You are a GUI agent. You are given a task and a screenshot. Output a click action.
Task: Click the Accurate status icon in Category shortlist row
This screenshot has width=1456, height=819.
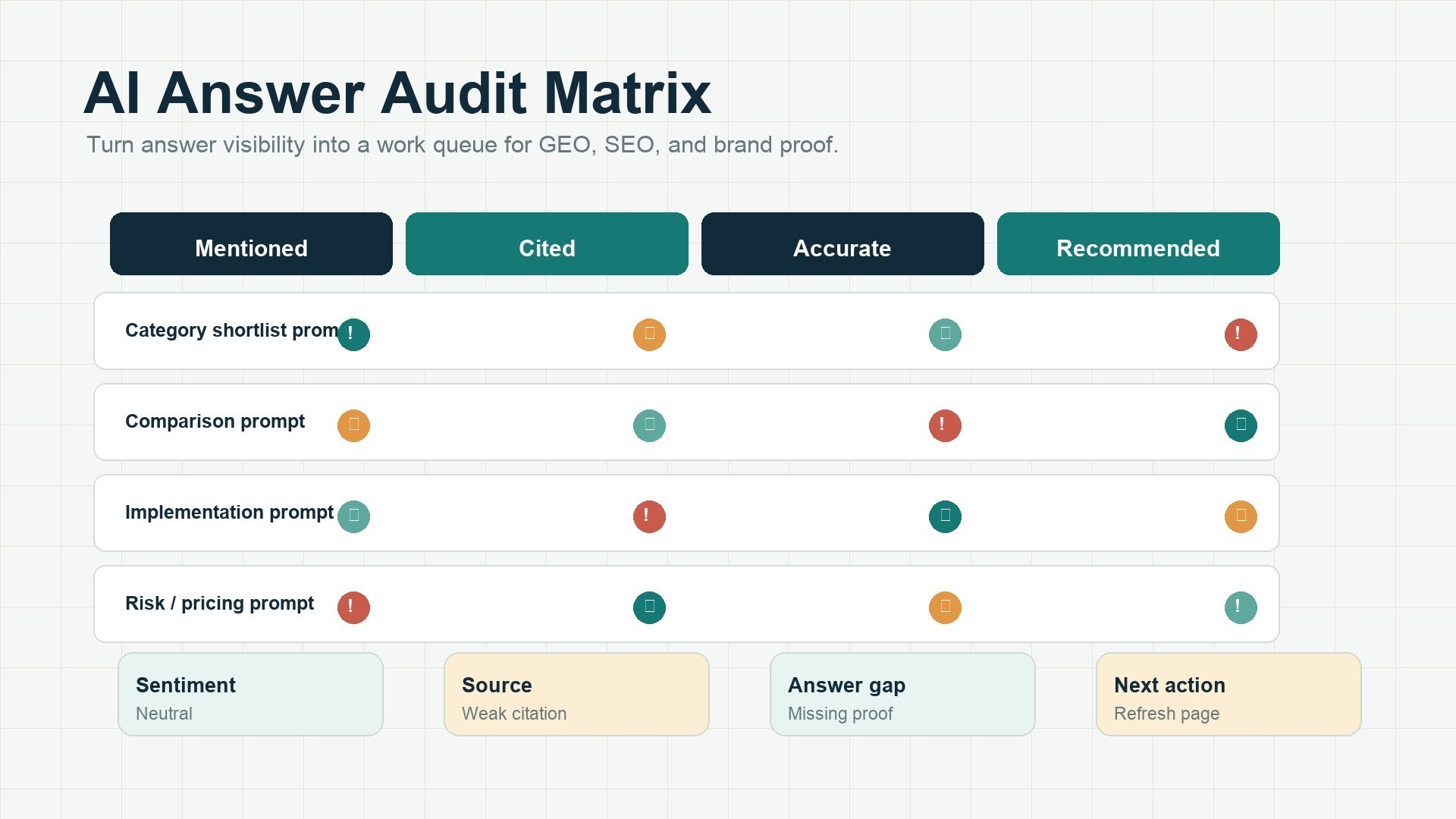pyautogui.click(x=945, y=334)
